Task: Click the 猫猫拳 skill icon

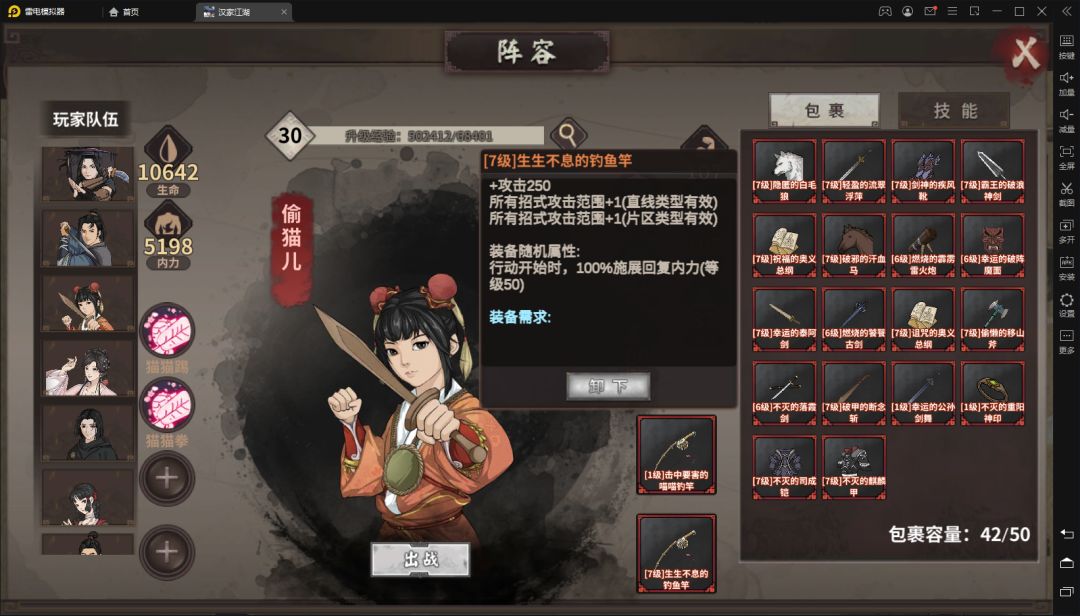Action: tap(167, 404)
